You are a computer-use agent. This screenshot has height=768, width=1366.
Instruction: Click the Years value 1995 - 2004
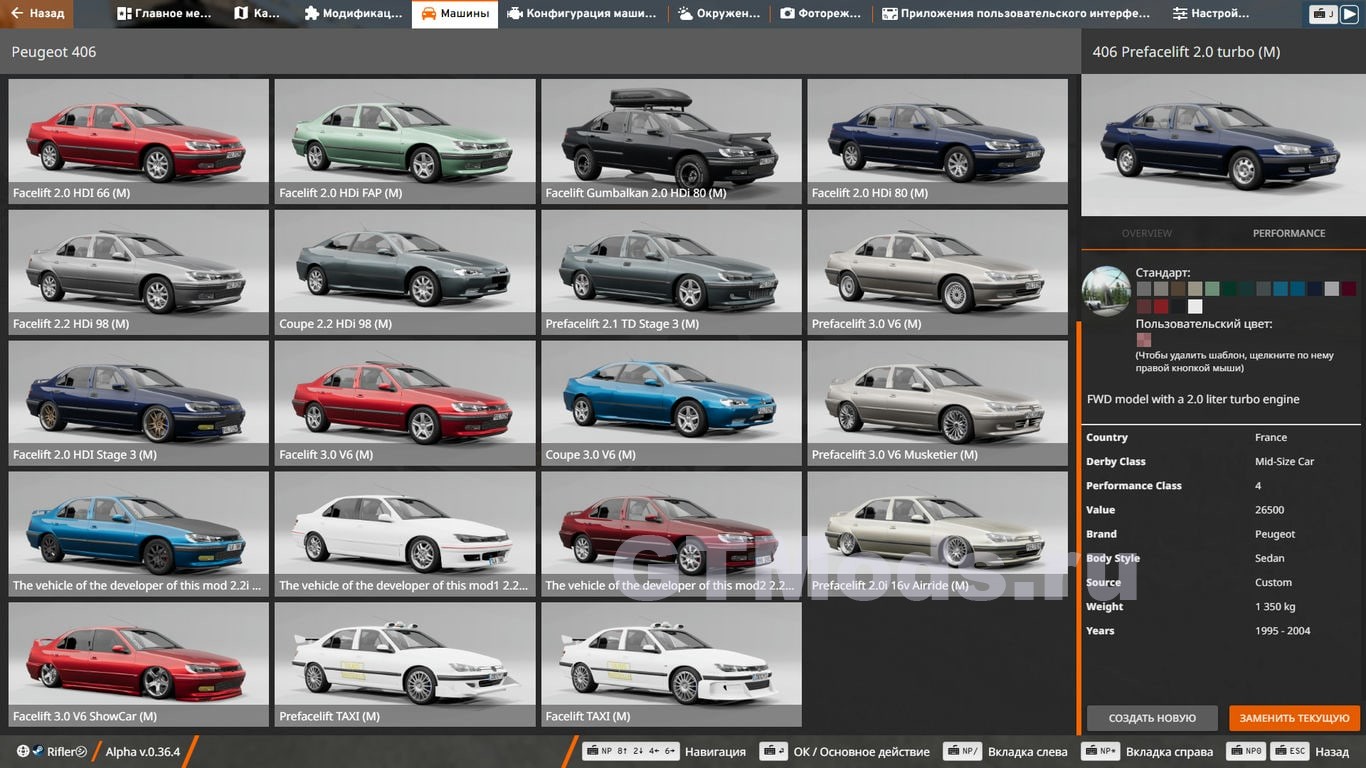click(1283, 630)
